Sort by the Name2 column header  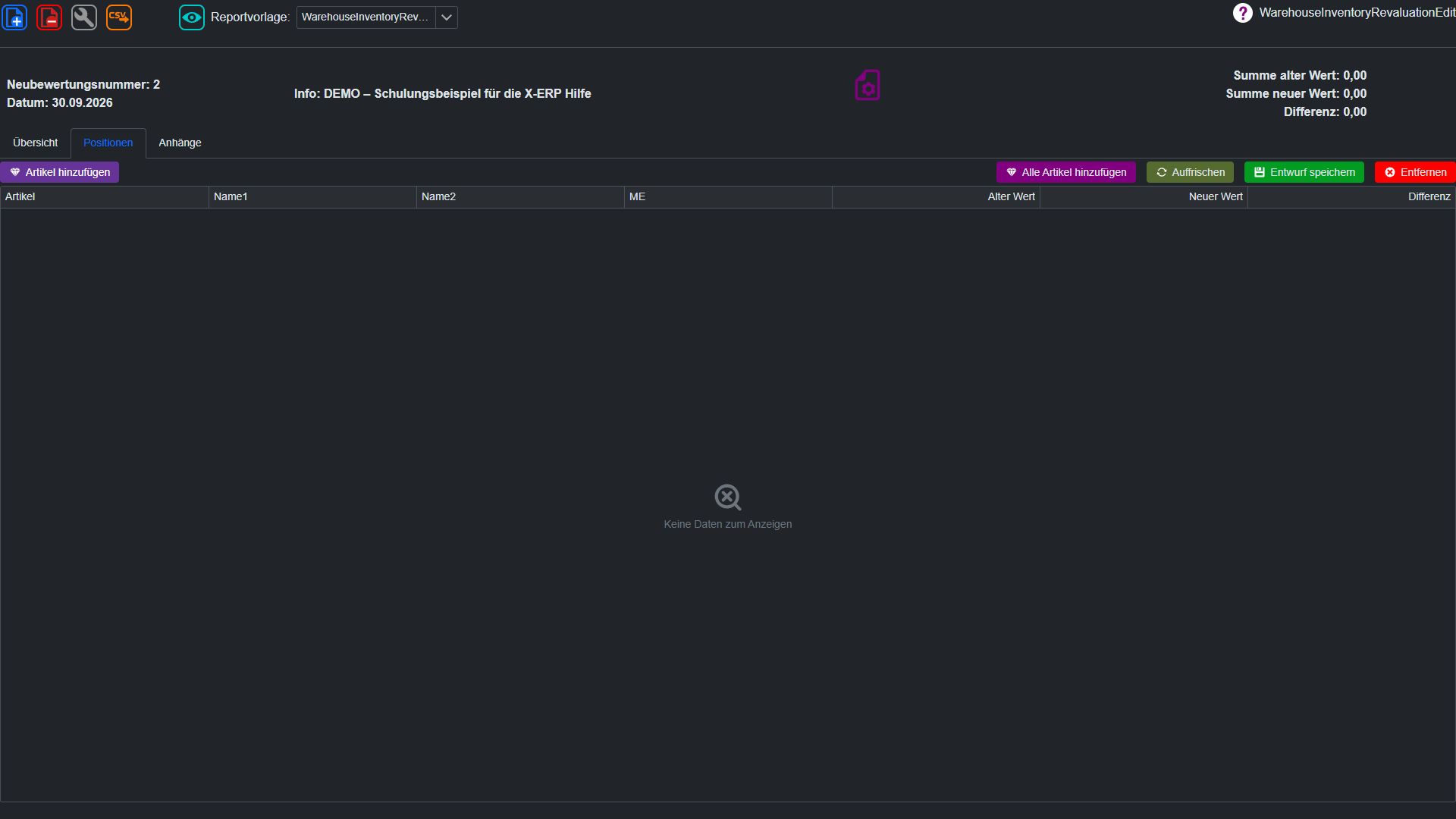520,196
